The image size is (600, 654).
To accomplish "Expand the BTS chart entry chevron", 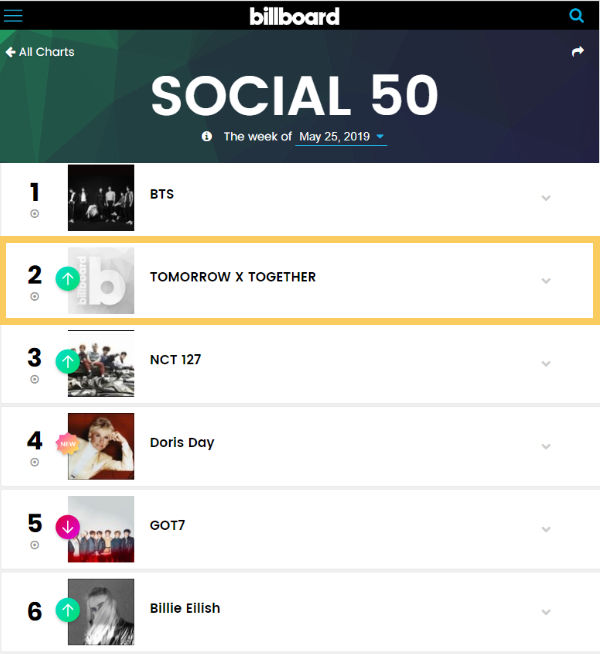I will (546, 197).
